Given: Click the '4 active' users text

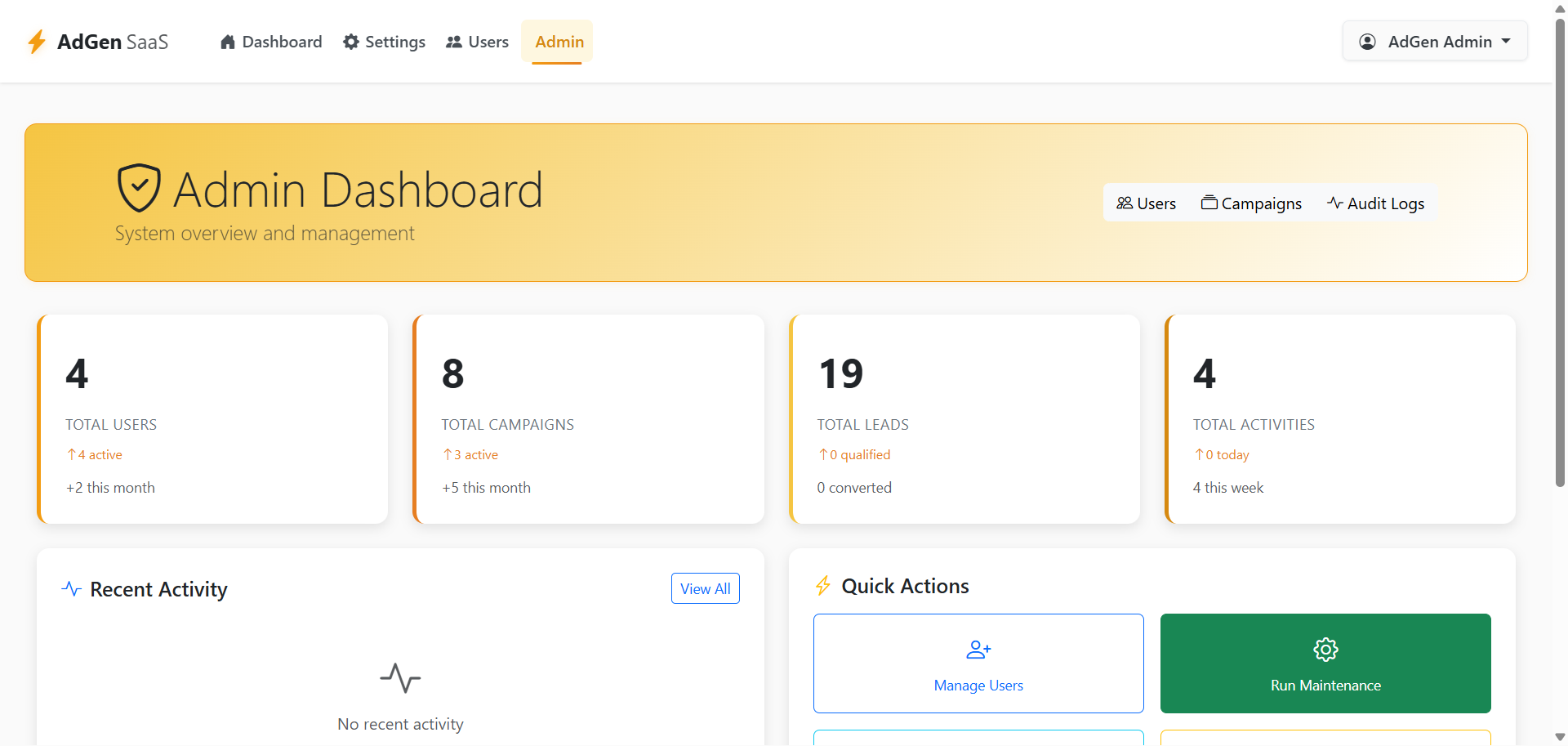Looking at the screenshot, I should click(100, 455).
